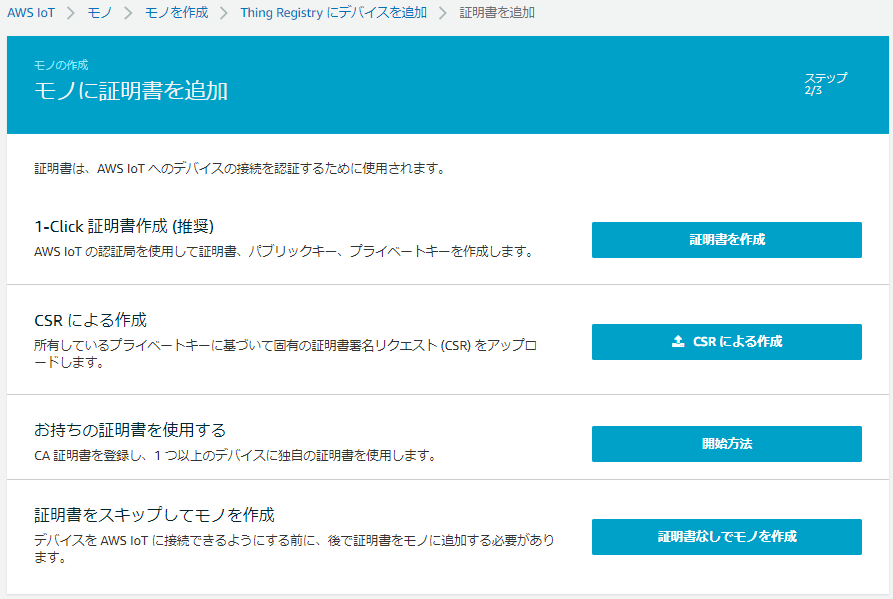Image resolution: width=893 pixels, height=599 pixels.
Task: Click the CA 証明書を登録し description text
Action: (236, 456)
